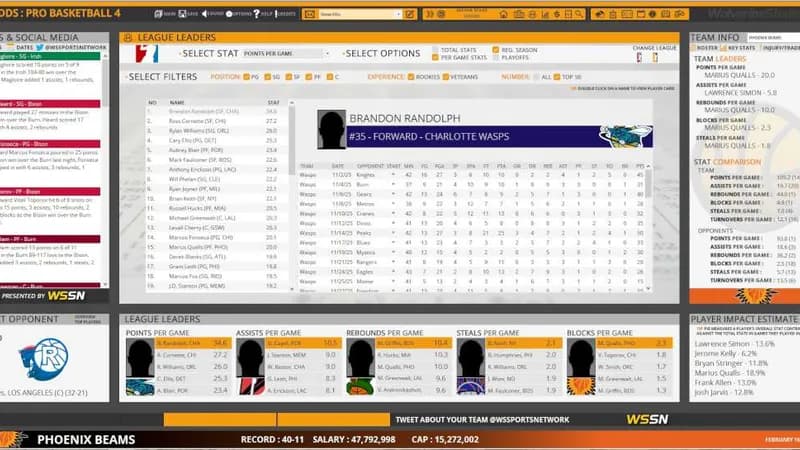Screen dimensions: 800x450
Task: Click the Sound menu item
Action: pos(212,14)
